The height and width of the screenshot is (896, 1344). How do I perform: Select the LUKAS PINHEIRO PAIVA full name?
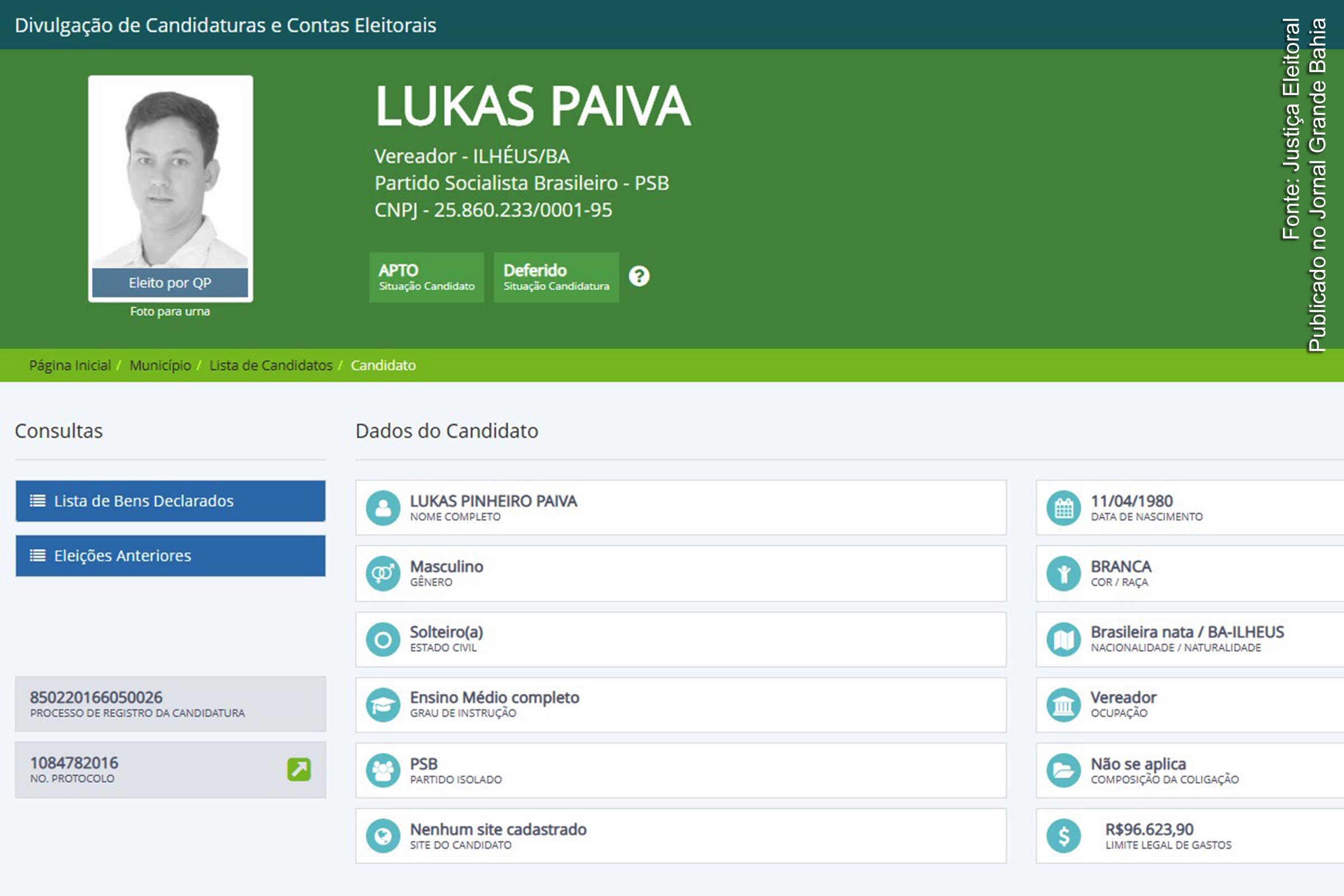tap(494, 501)
